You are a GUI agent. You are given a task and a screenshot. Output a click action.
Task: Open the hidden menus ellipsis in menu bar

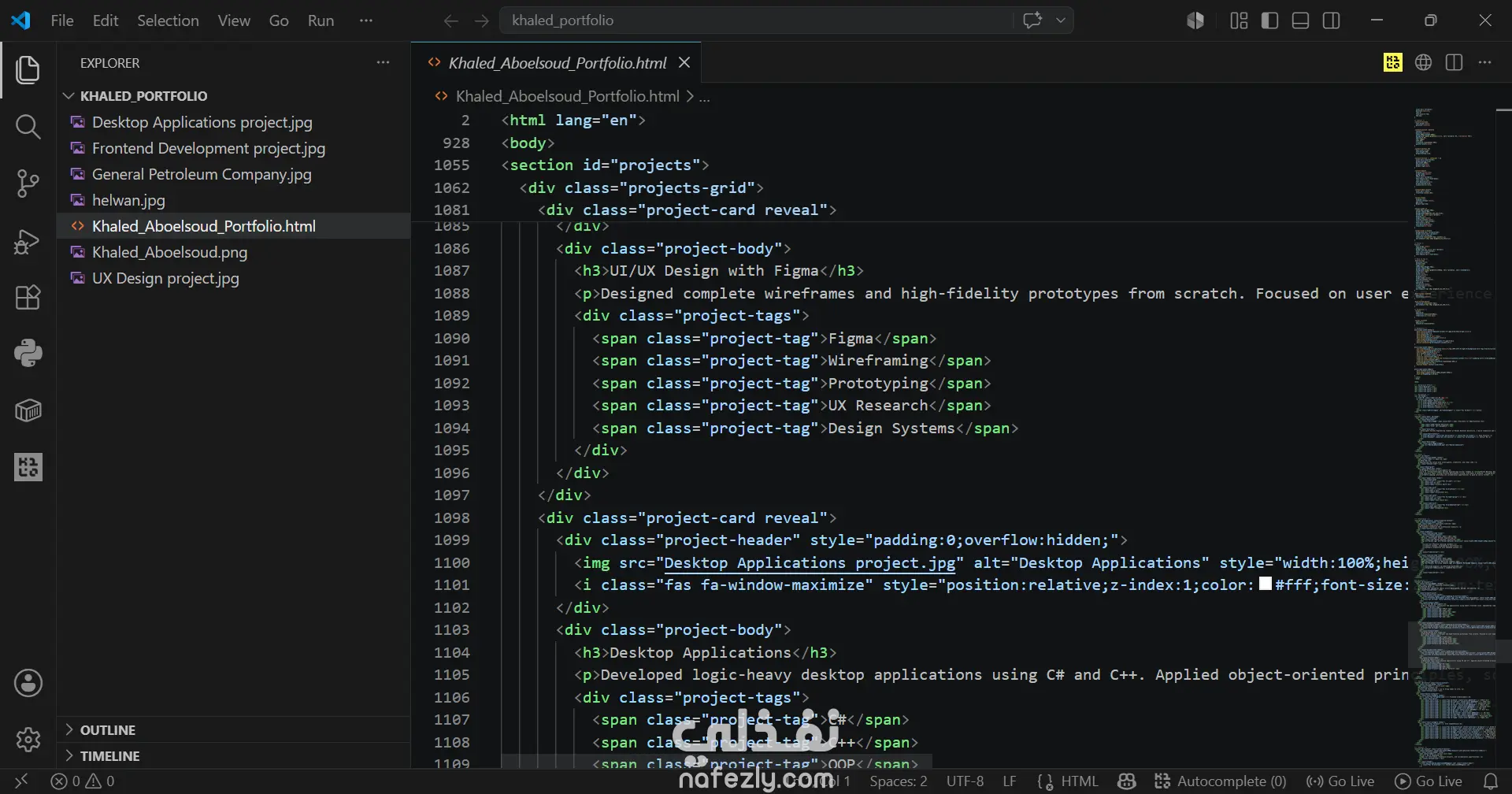[x=365, y=20]
